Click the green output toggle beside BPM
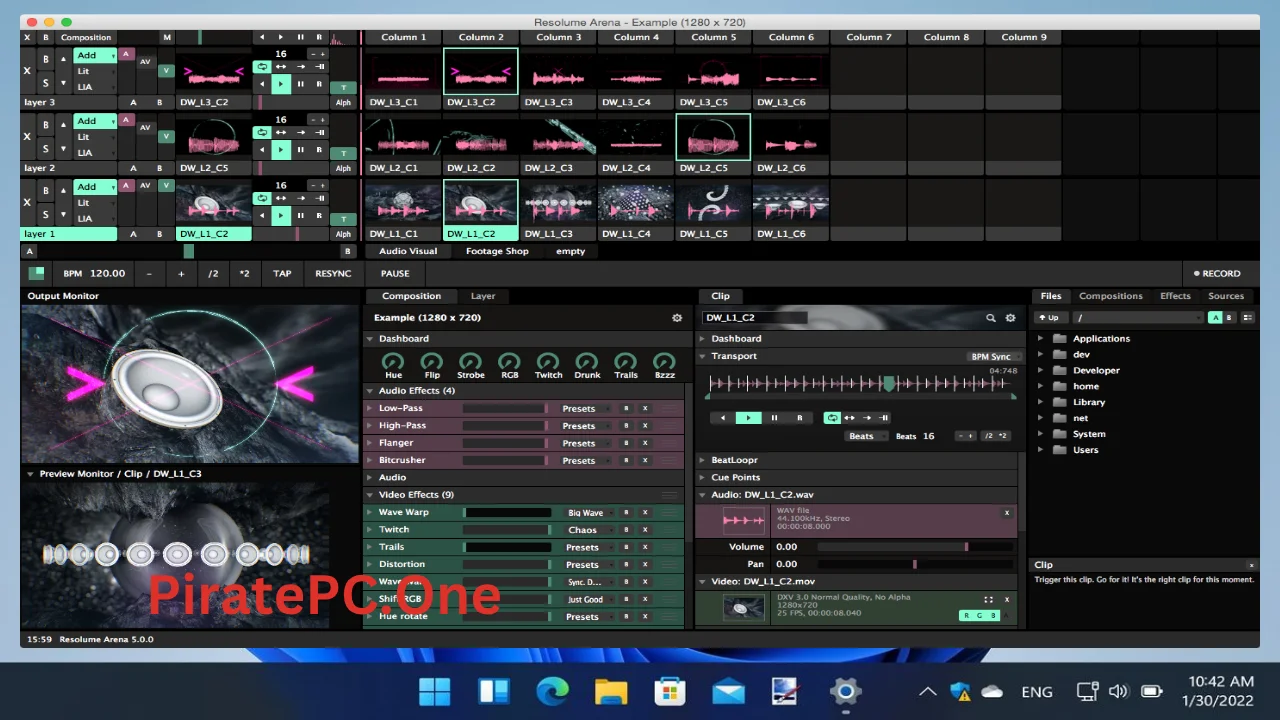 pos(36,273)
